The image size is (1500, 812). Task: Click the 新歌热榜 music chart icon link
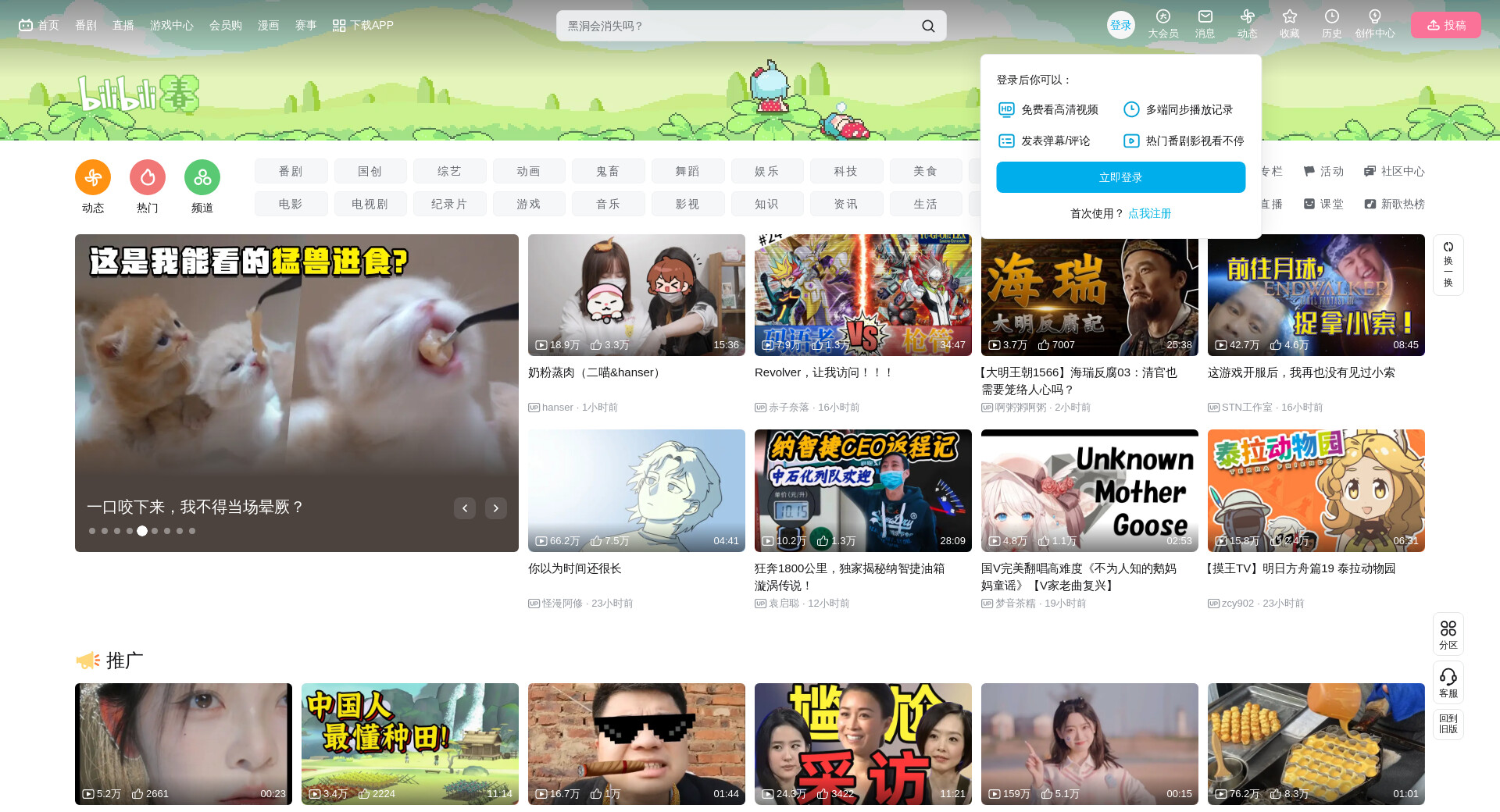coord(1395,204)
